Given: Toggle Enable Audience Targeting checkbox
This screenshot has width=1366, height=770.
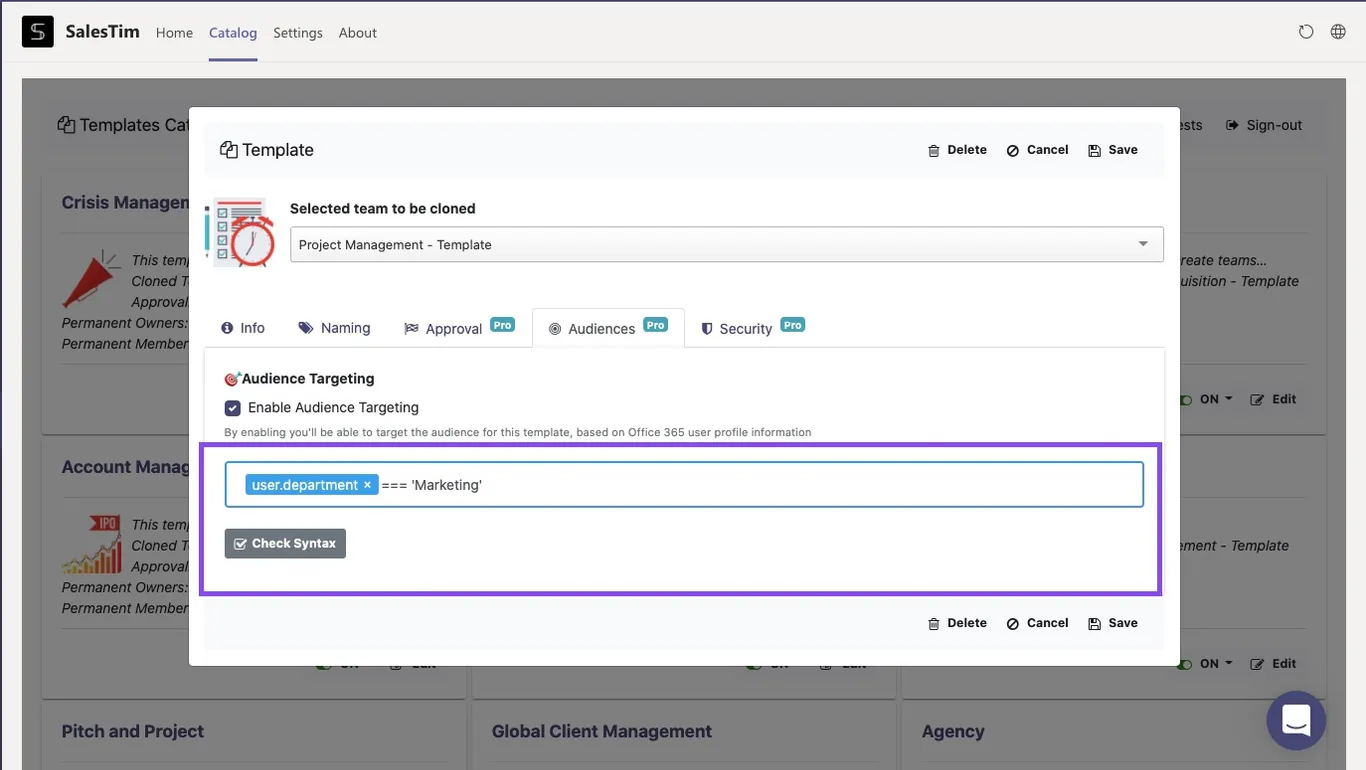Looking at the screenshot, I should [x=233, y=408].
